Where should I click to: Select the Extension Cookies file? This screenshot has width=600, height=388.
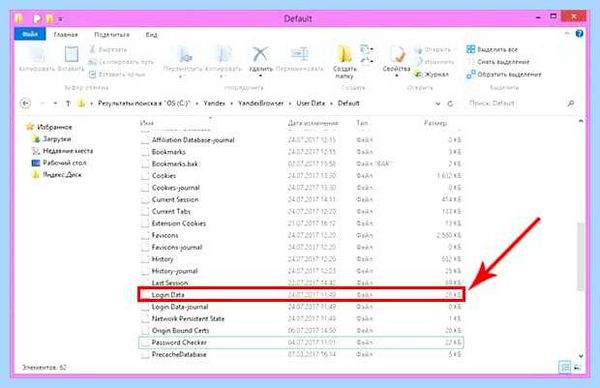(301, 223)
